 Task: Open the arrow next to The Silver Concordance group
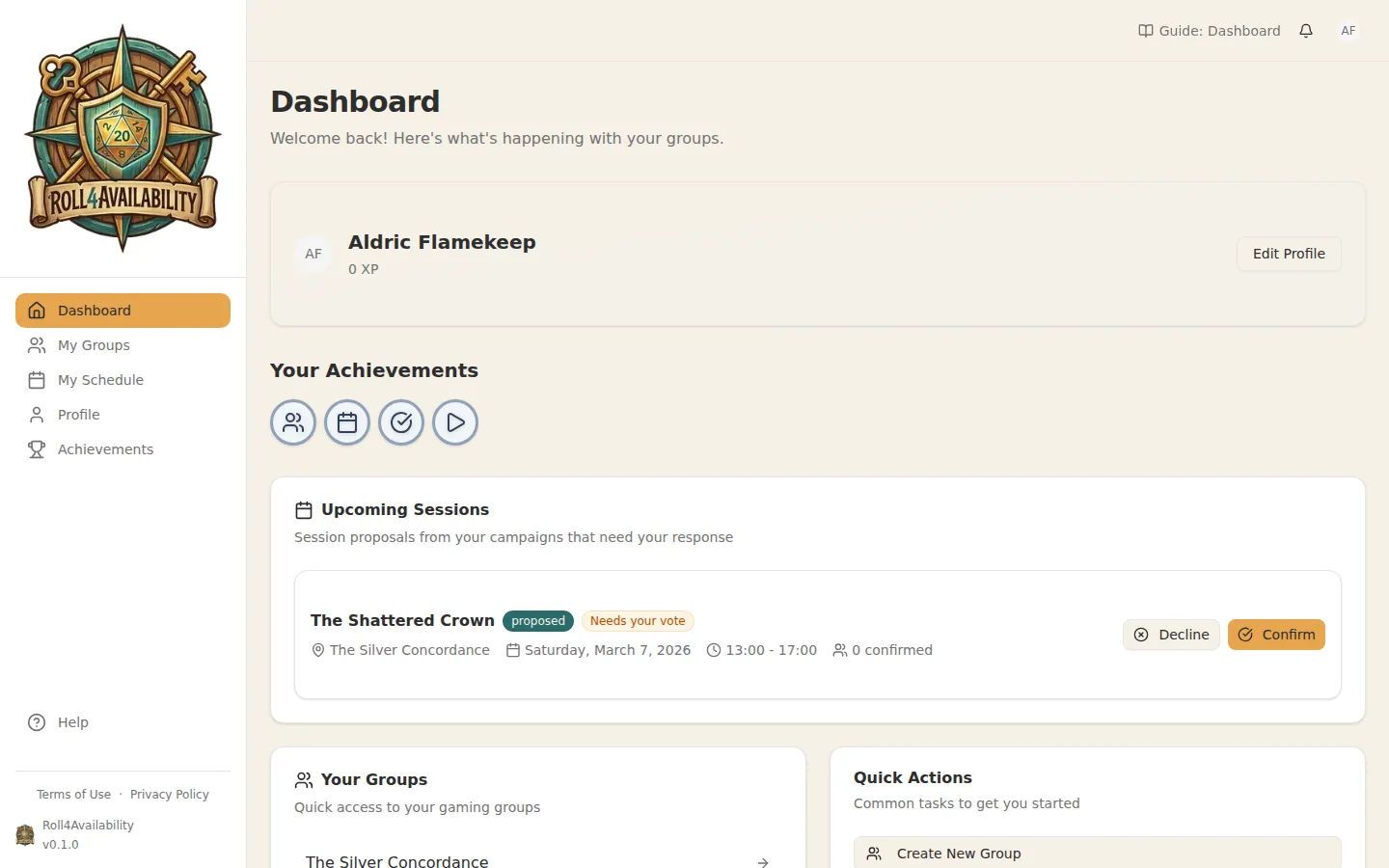762,861
